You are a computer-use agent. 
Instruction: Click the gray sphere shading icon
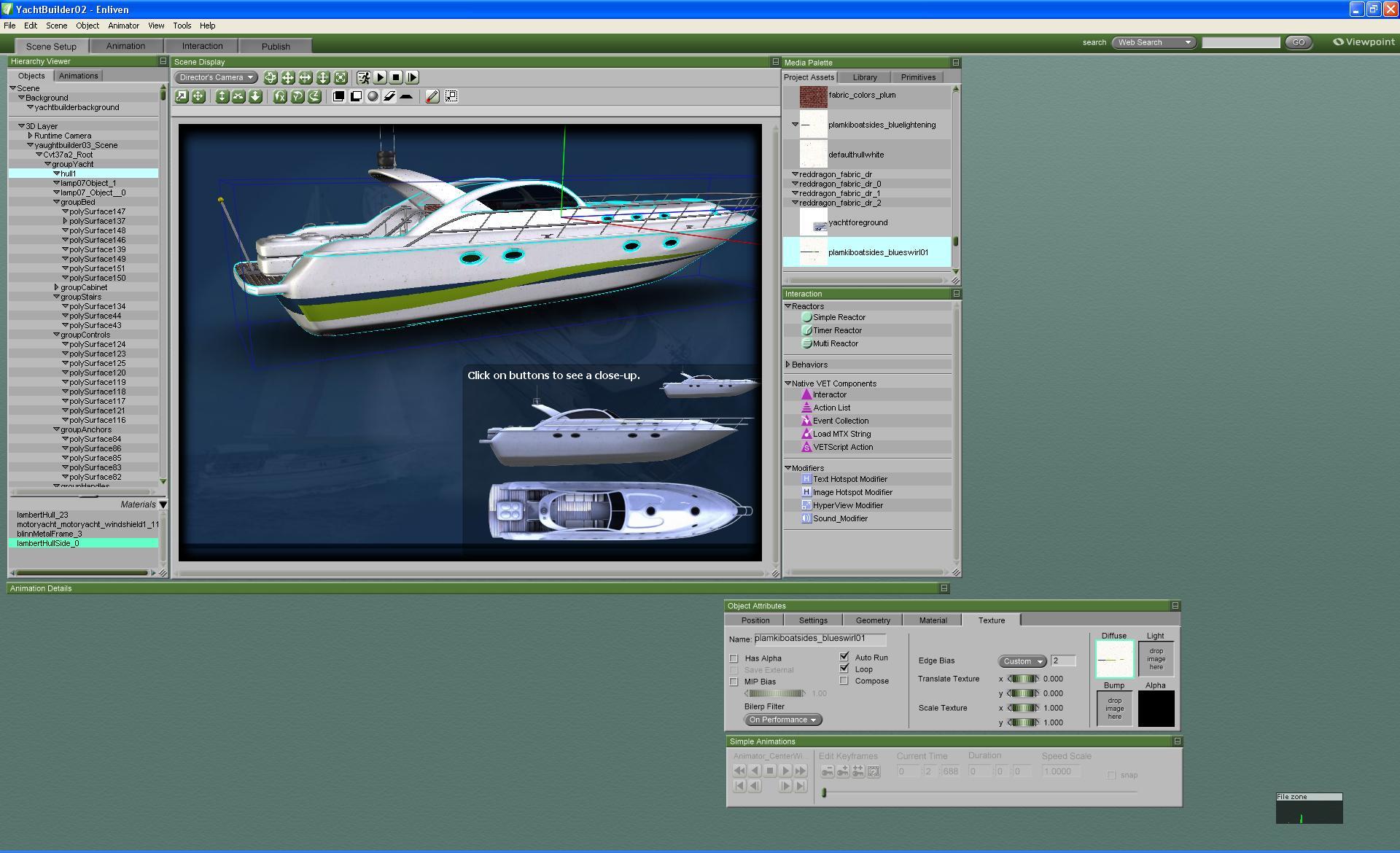point(373,96)
